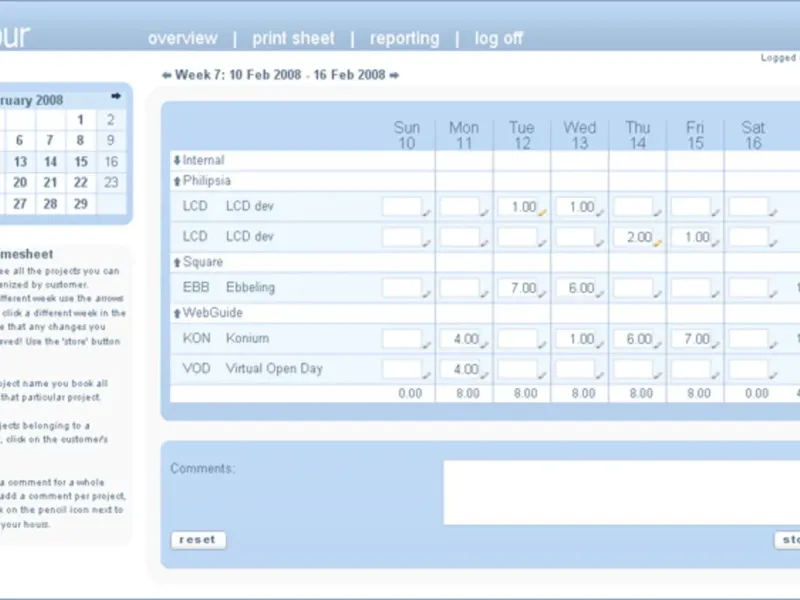This screenshot has width=800, height=600.
Task: Select Konium Monday hours field showing 4.00
Action: [460, 339]
